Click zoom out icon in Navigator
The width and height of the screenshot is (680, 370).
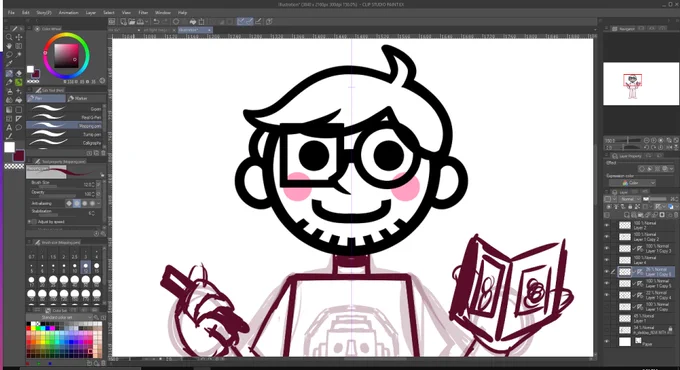pos(647,141)
